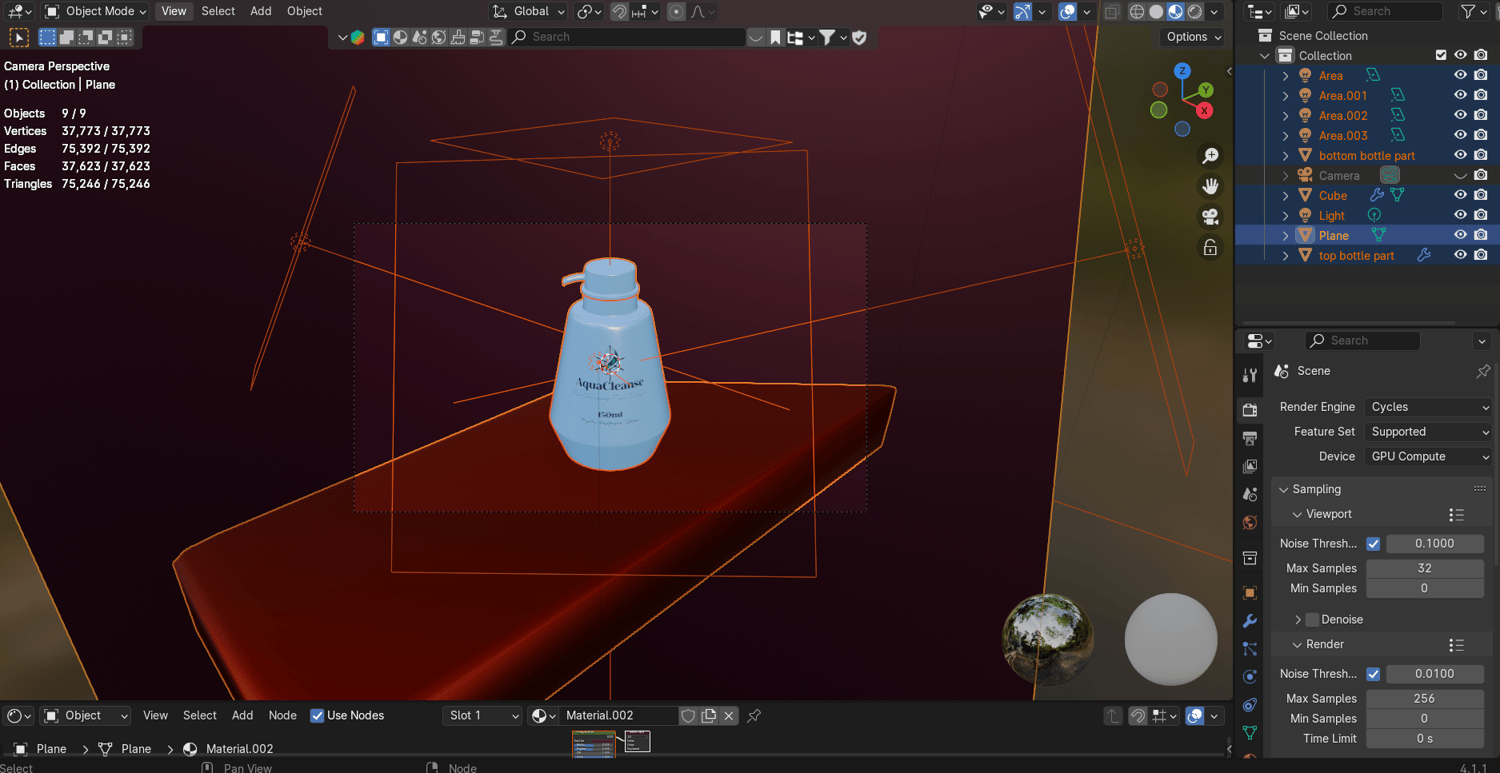Open the Slot 1 material slot dropdown
1500x773 pixels.
483,716
